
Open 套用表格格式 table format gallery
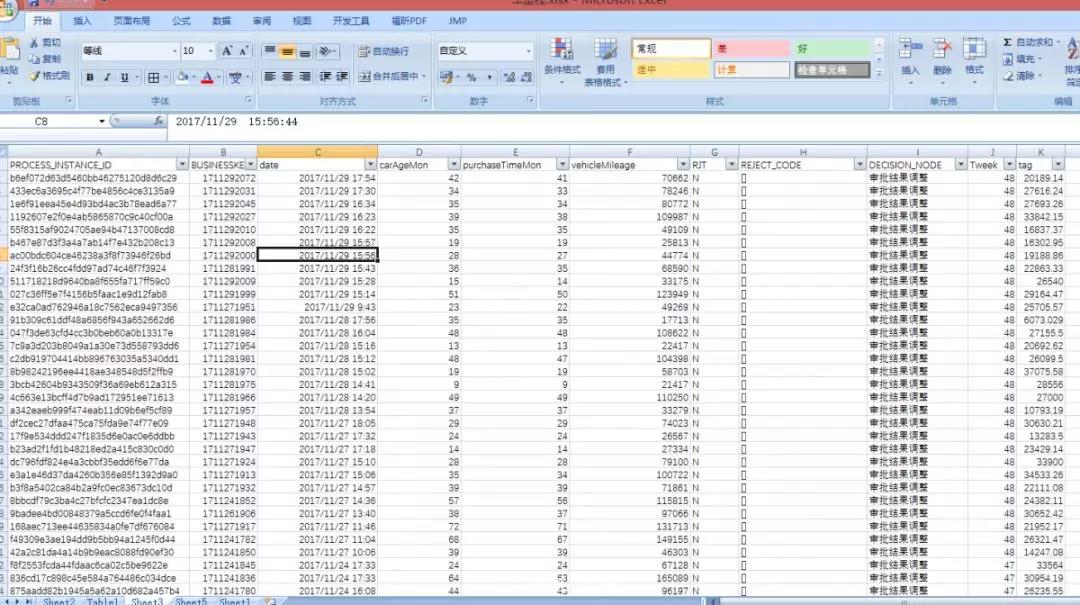(x=605, y=62)
